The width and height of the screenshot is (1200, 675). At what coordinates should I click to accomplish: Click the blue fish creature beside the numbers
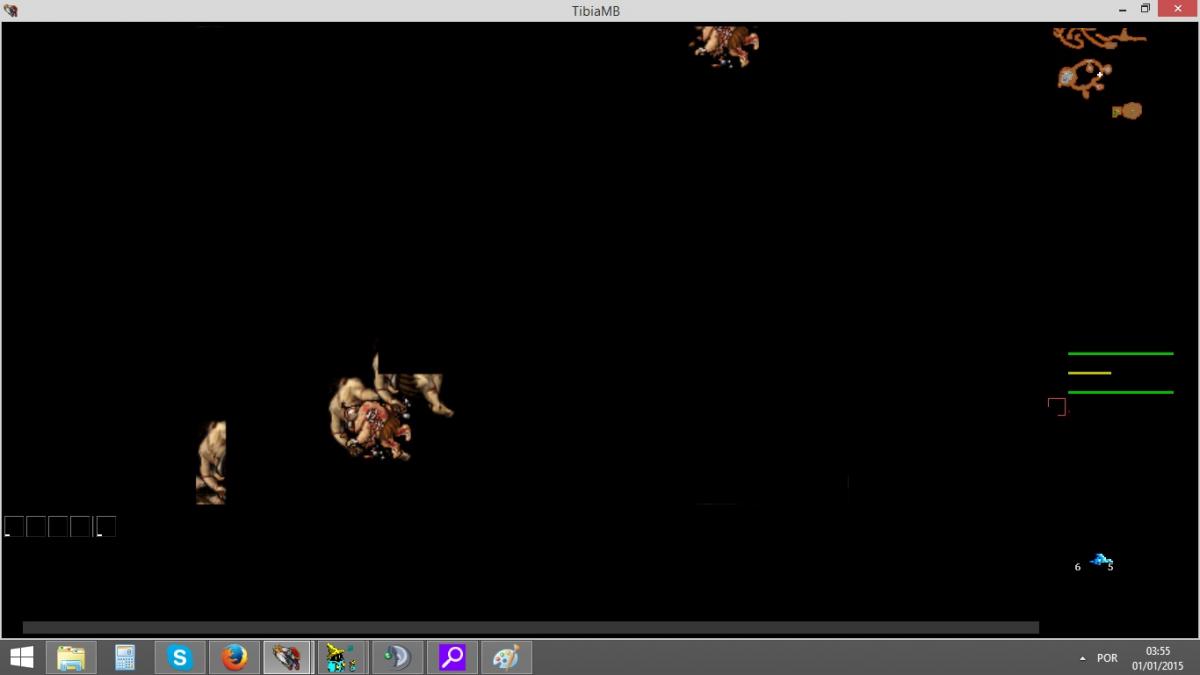click(x=1098, y=560)
